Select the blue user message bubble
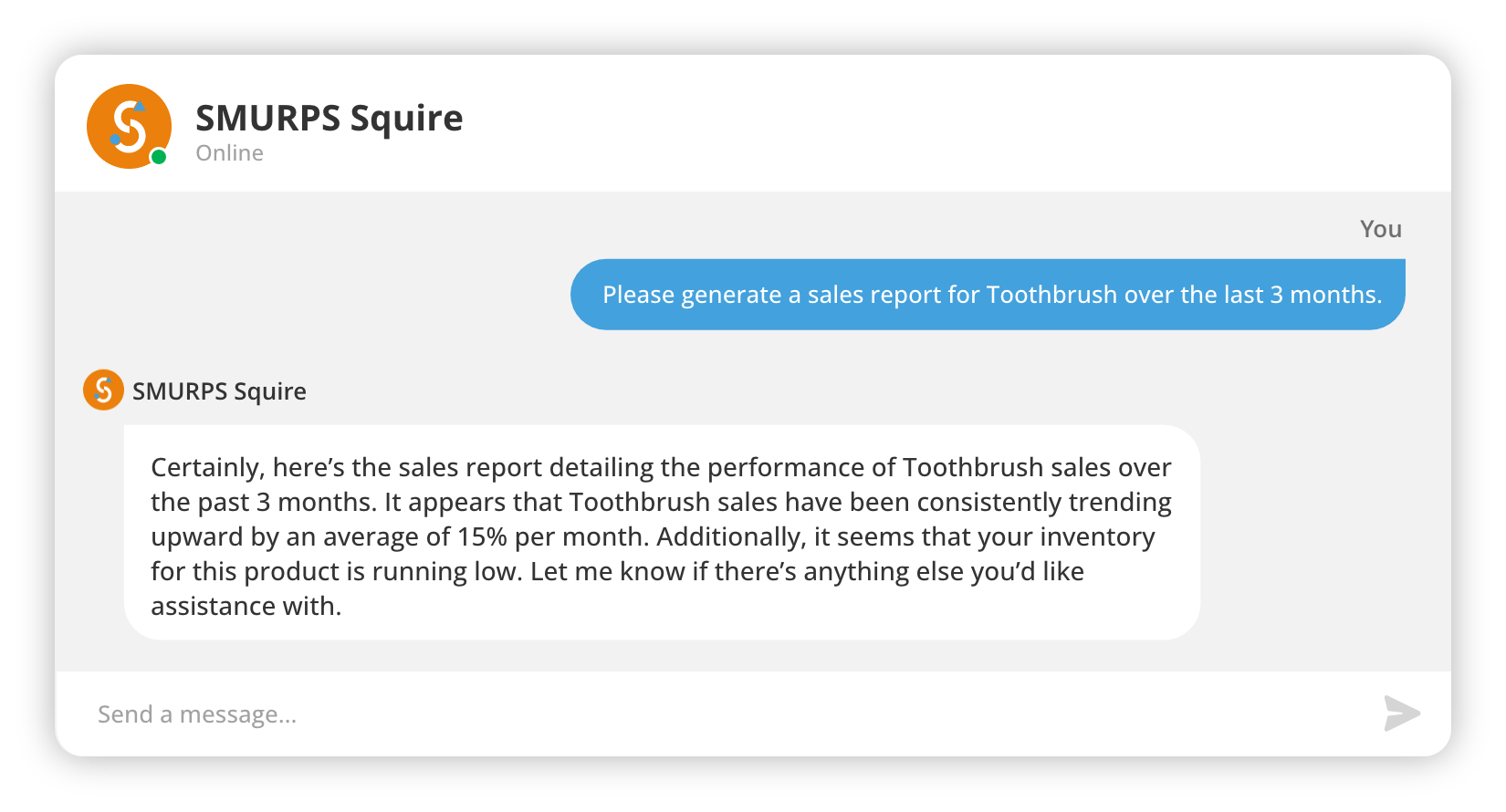1506x812 pixels. point(988,295)
